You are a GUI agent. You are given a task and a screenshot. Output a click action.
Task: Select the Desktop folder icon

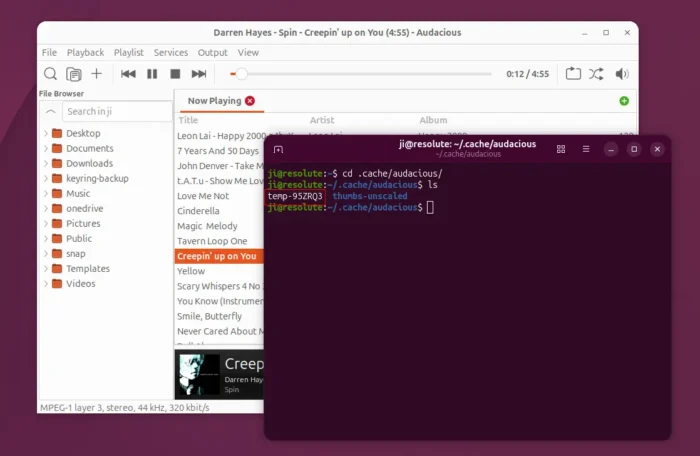[x=57, y=133]
